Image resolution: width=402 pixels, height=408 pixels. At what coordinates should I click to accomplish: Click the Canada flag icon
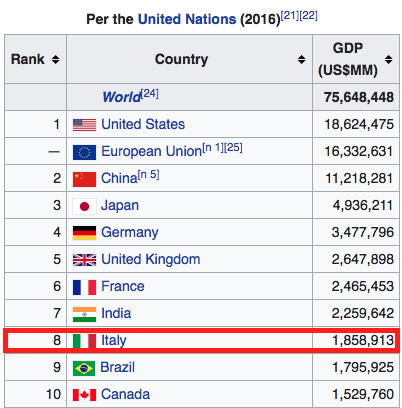(x=84, y=395)
